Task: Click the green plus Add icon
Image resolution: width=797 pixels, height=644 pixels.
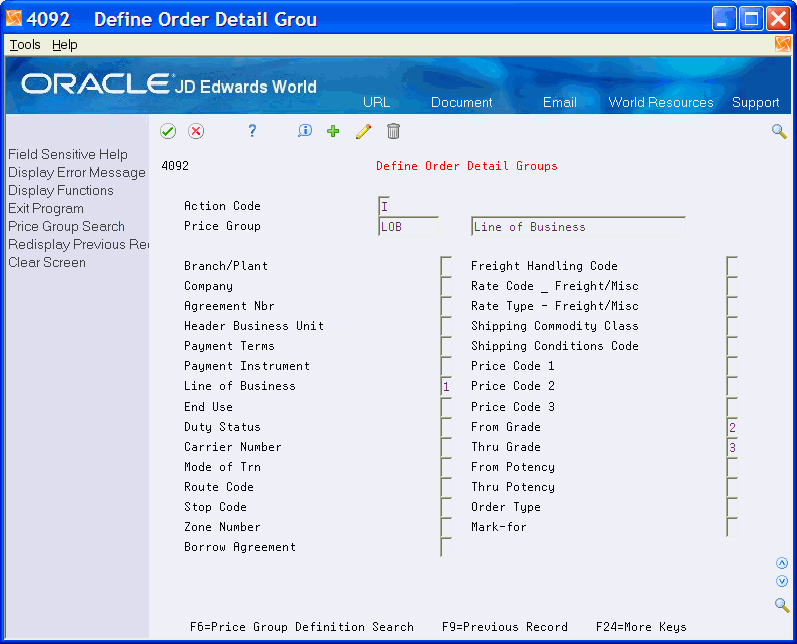Action: tap(333, 131)
